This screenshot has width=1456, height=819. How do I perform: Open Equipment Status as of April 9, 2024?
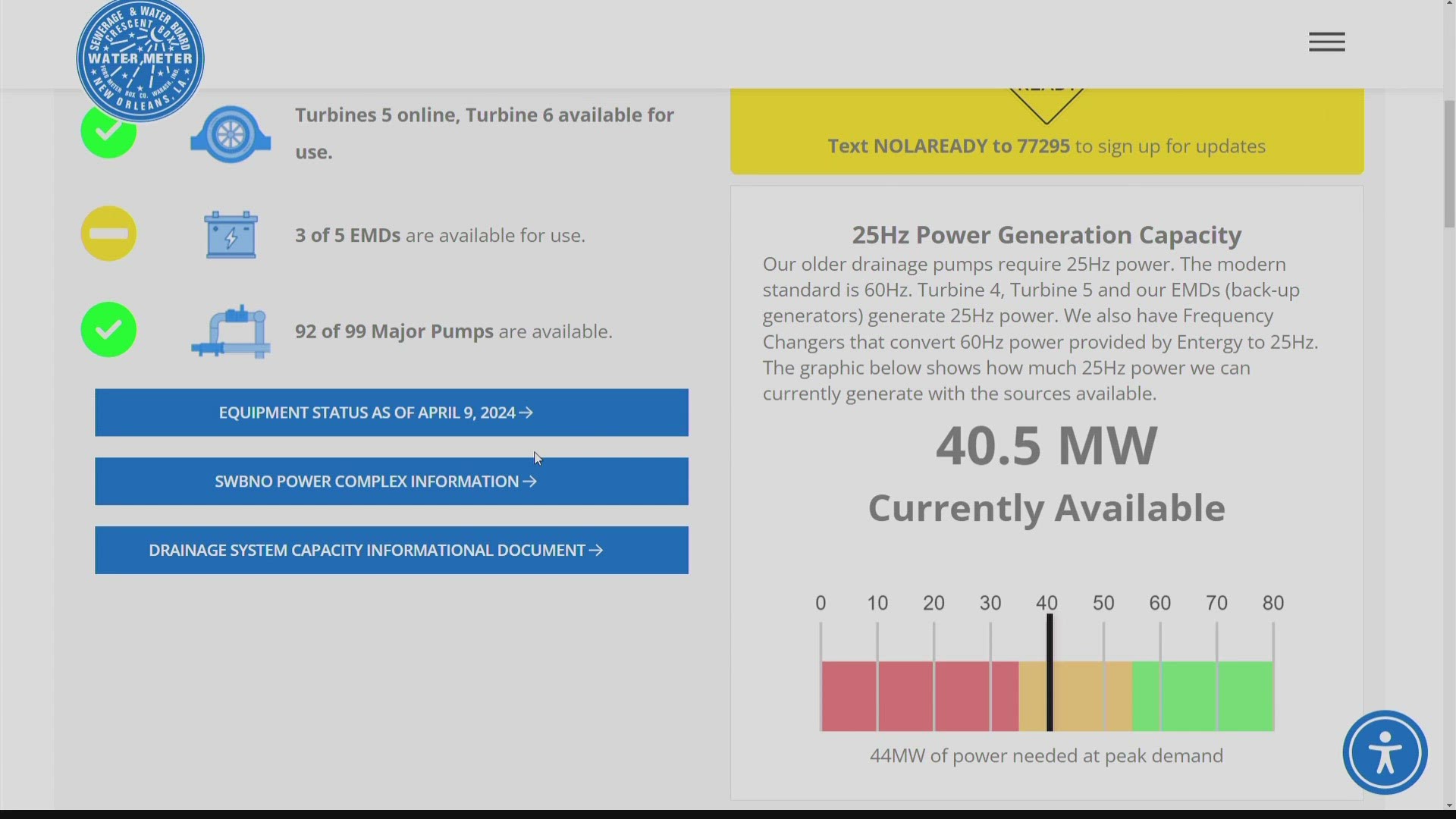[391, 413]
